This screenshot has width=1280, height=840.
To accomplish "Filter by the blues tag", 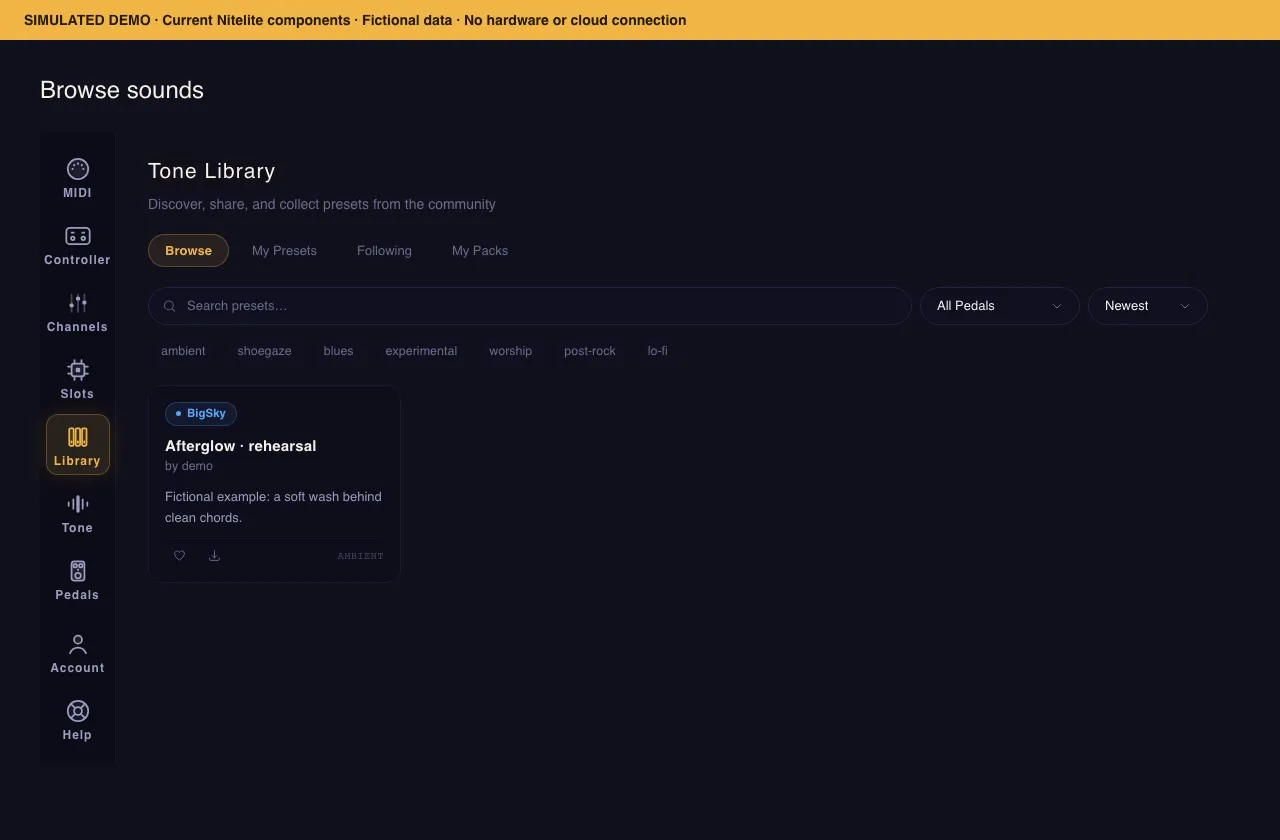I will click(338, 351).
